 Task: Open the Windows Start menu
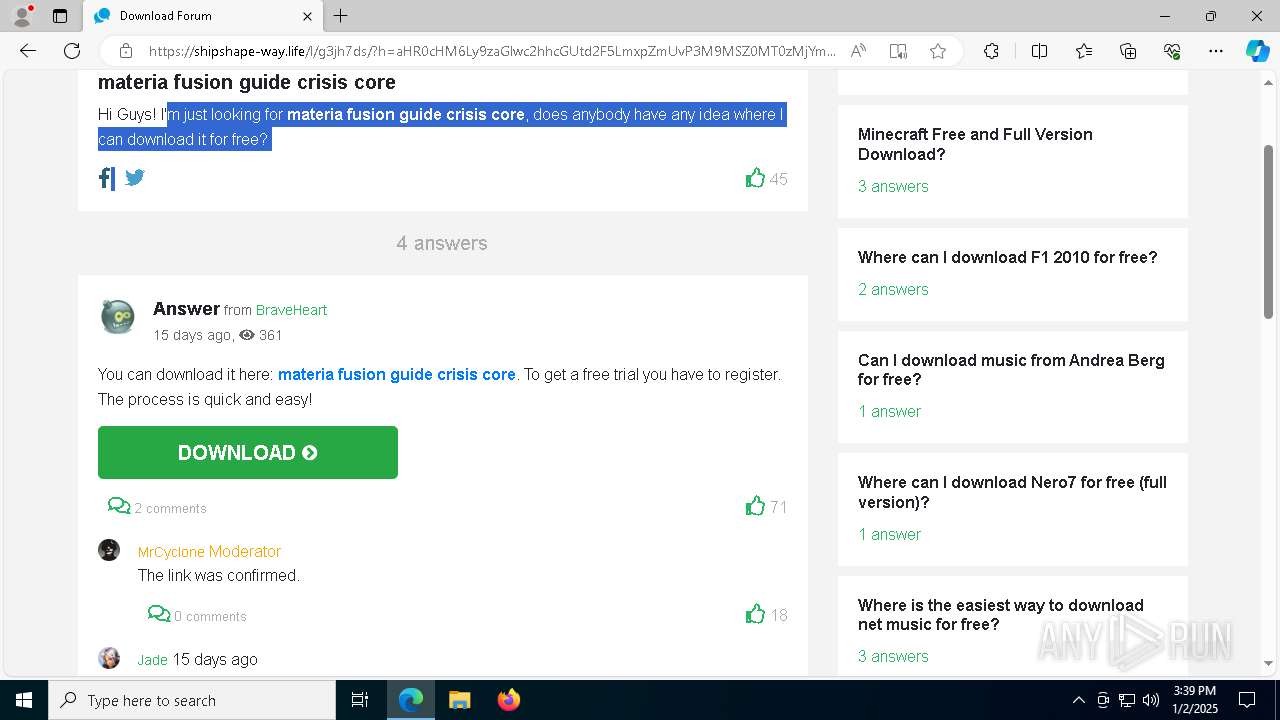click(x=24, y=700)
